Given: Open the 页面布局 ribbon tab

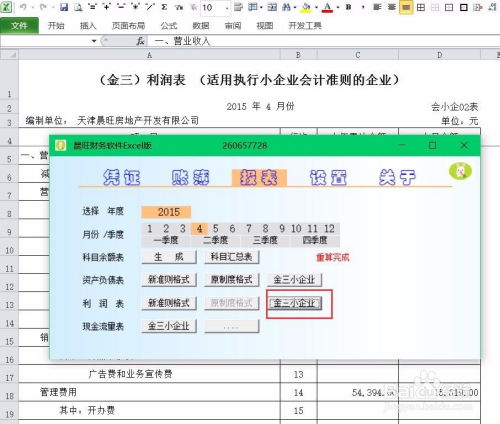Looking at the screenshot, I should [x=128, y=26].
